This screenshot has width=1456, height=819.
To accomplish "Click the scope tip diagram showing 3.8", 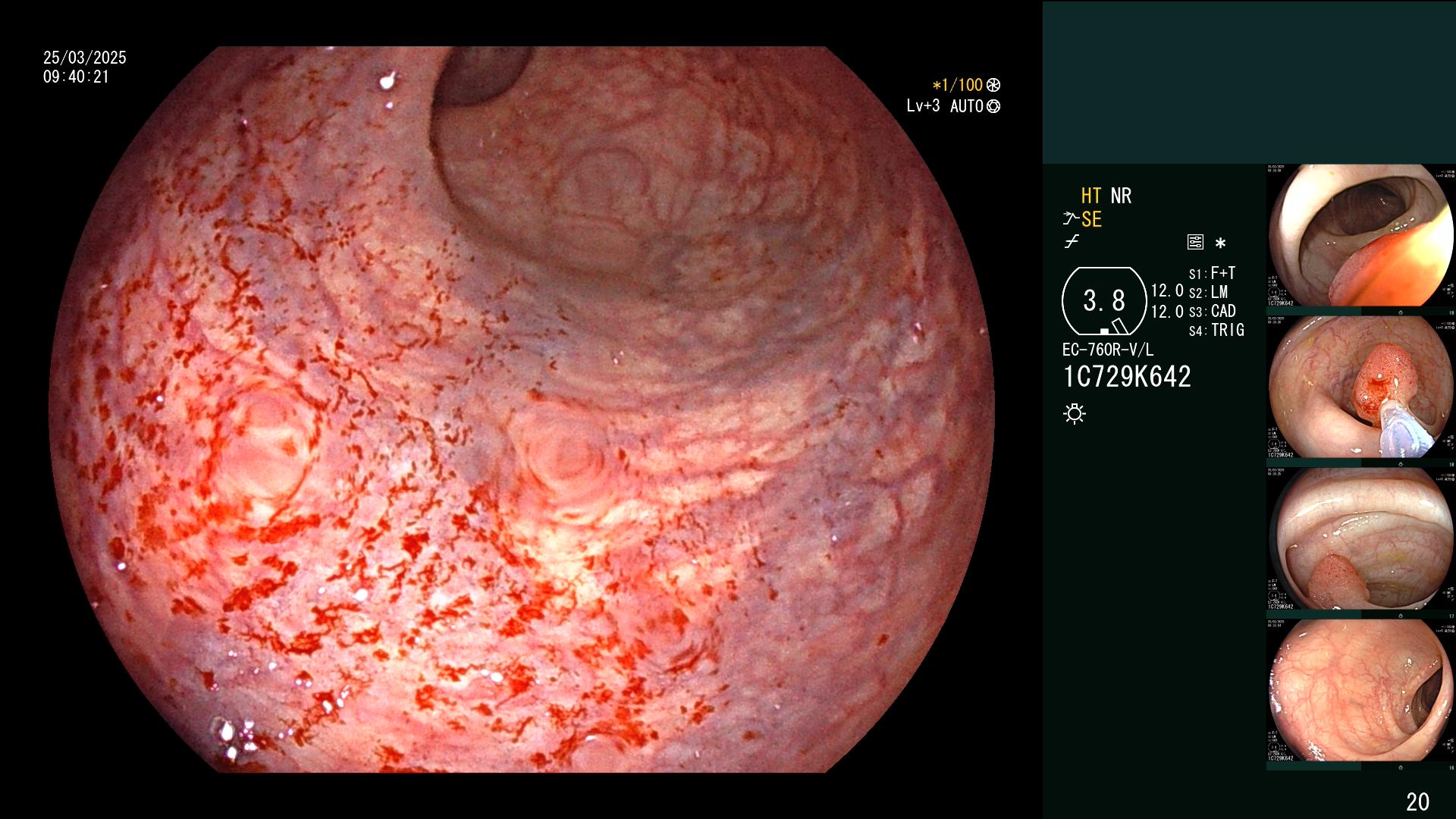I will [x=1104, y=301].
